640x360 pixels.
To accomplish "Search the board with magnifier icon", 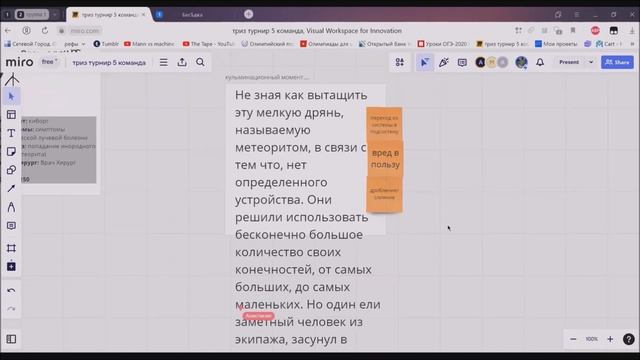I will point(200,62).
